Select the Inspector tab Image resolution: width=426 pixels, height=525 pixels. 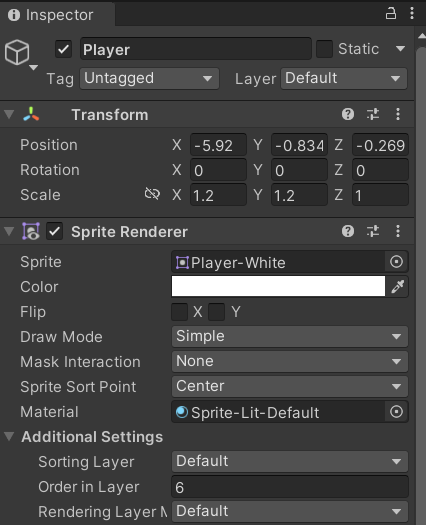(52, 15)
